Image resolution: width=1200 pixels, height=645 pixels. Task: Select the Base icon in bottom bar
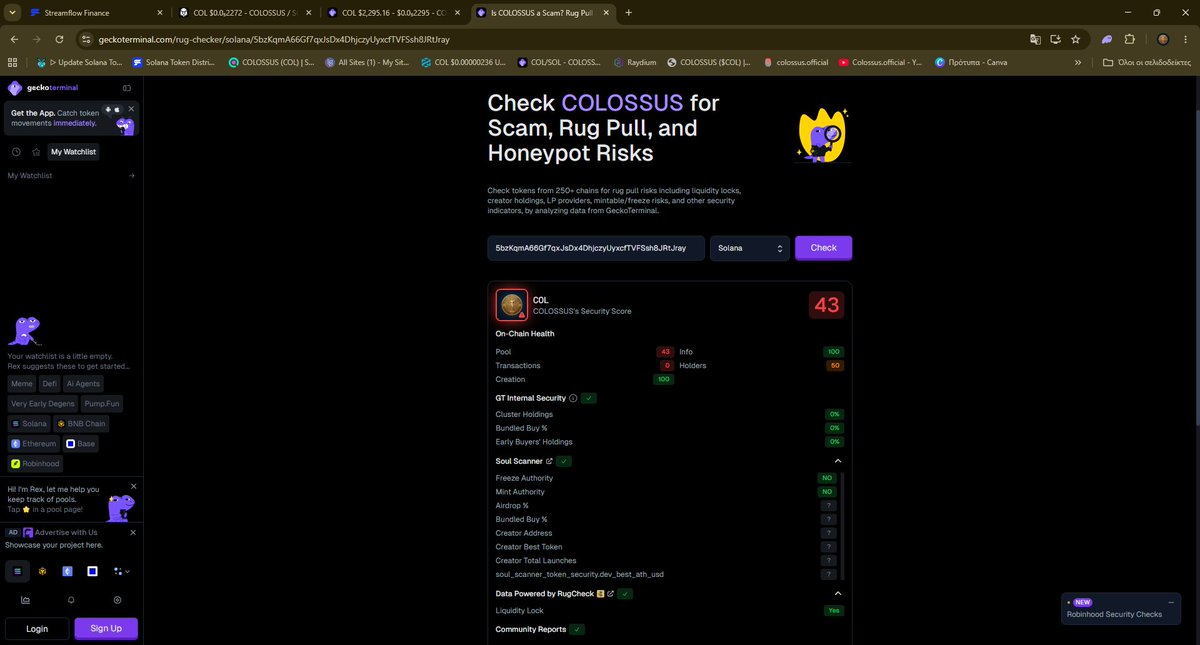click(x=92, y=571)
